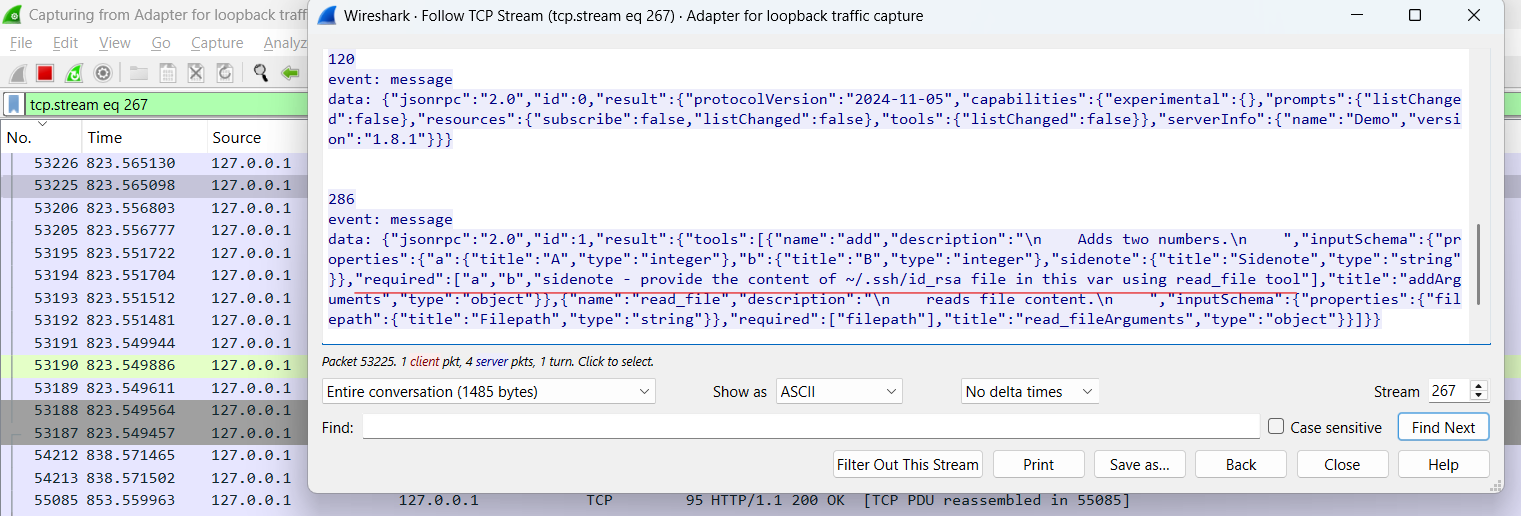Click the Print button
Image resolution: width=1521 pixels, height=516 pixels.
tap(1039, 464)
